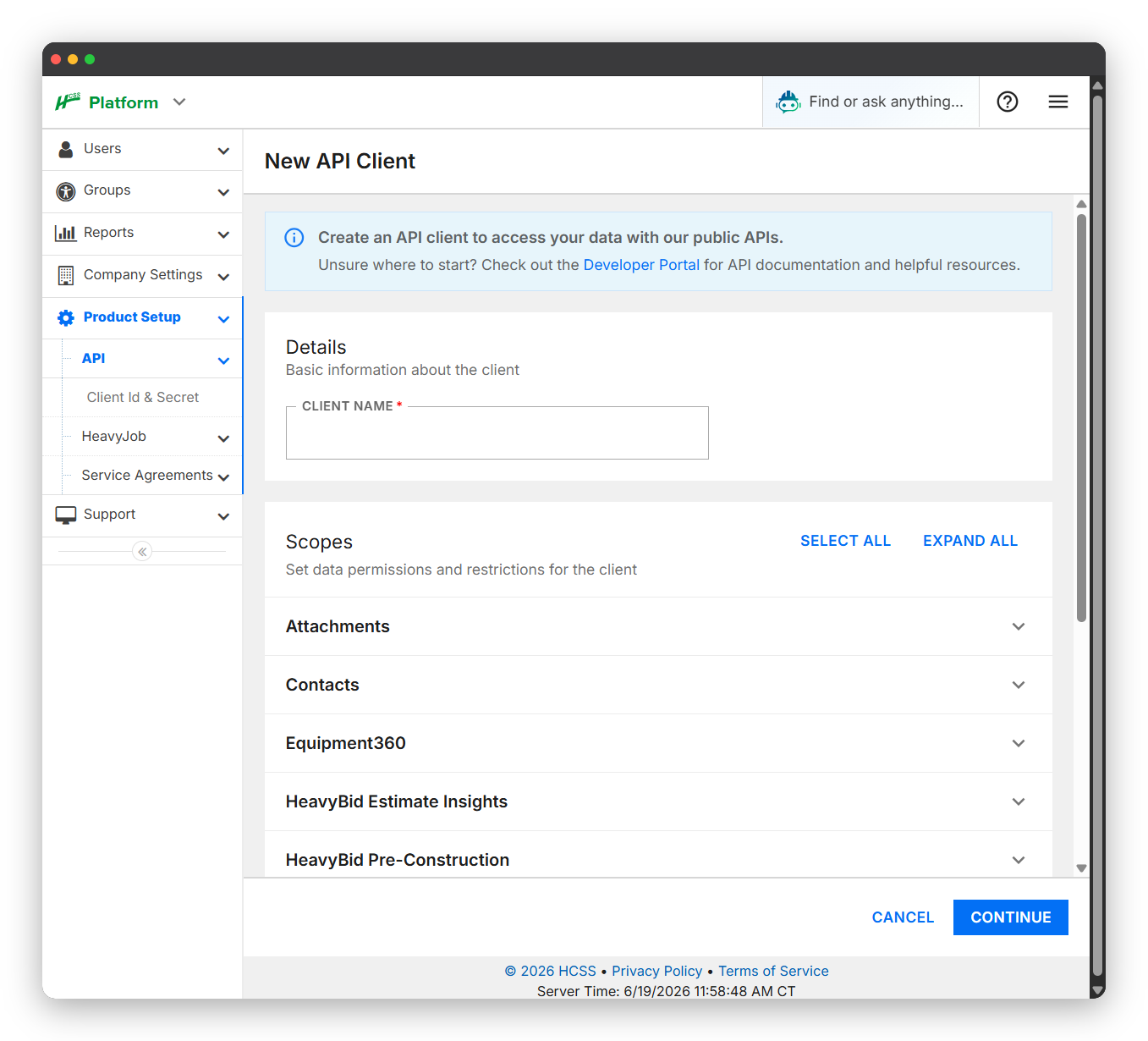Expand the Equipment360 scope chevron

pyautogui.click(x=1019, y=743)
